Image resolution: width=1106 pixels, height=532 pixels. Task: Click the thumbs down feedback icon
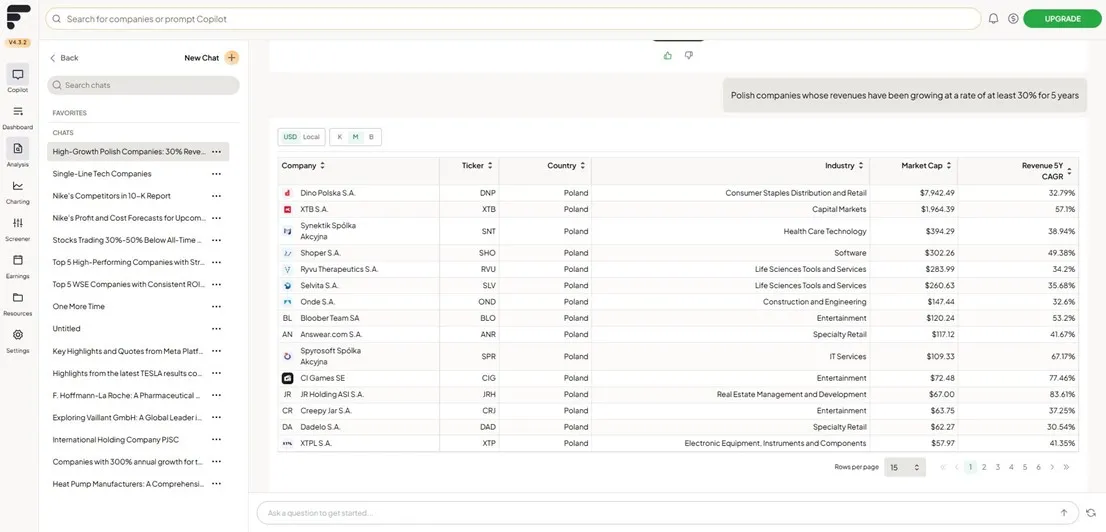pyautogui.click(x=689, y=56)
